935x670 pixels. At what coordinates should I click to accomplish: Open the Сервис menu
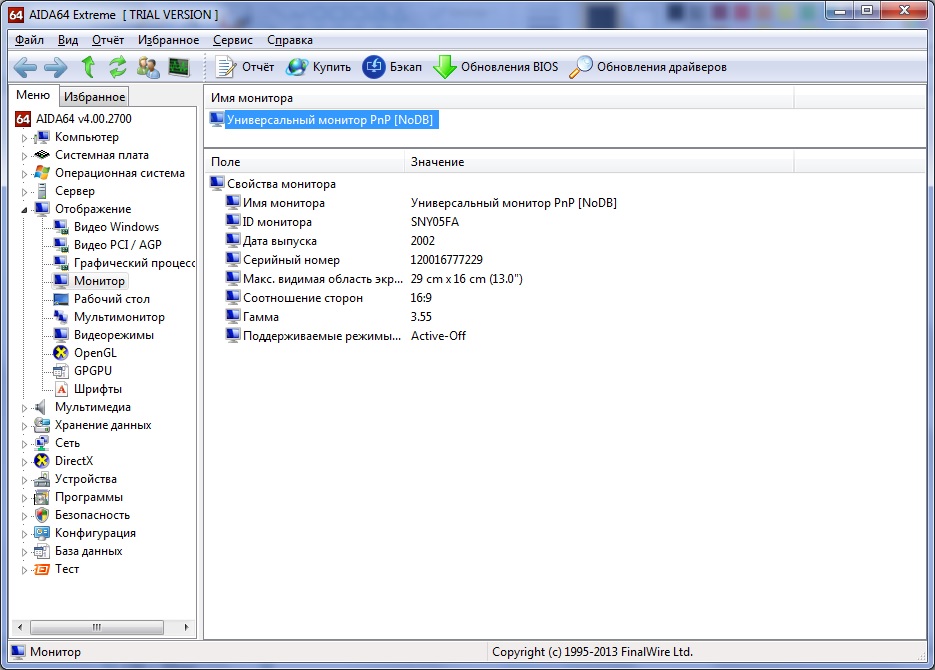232,40
